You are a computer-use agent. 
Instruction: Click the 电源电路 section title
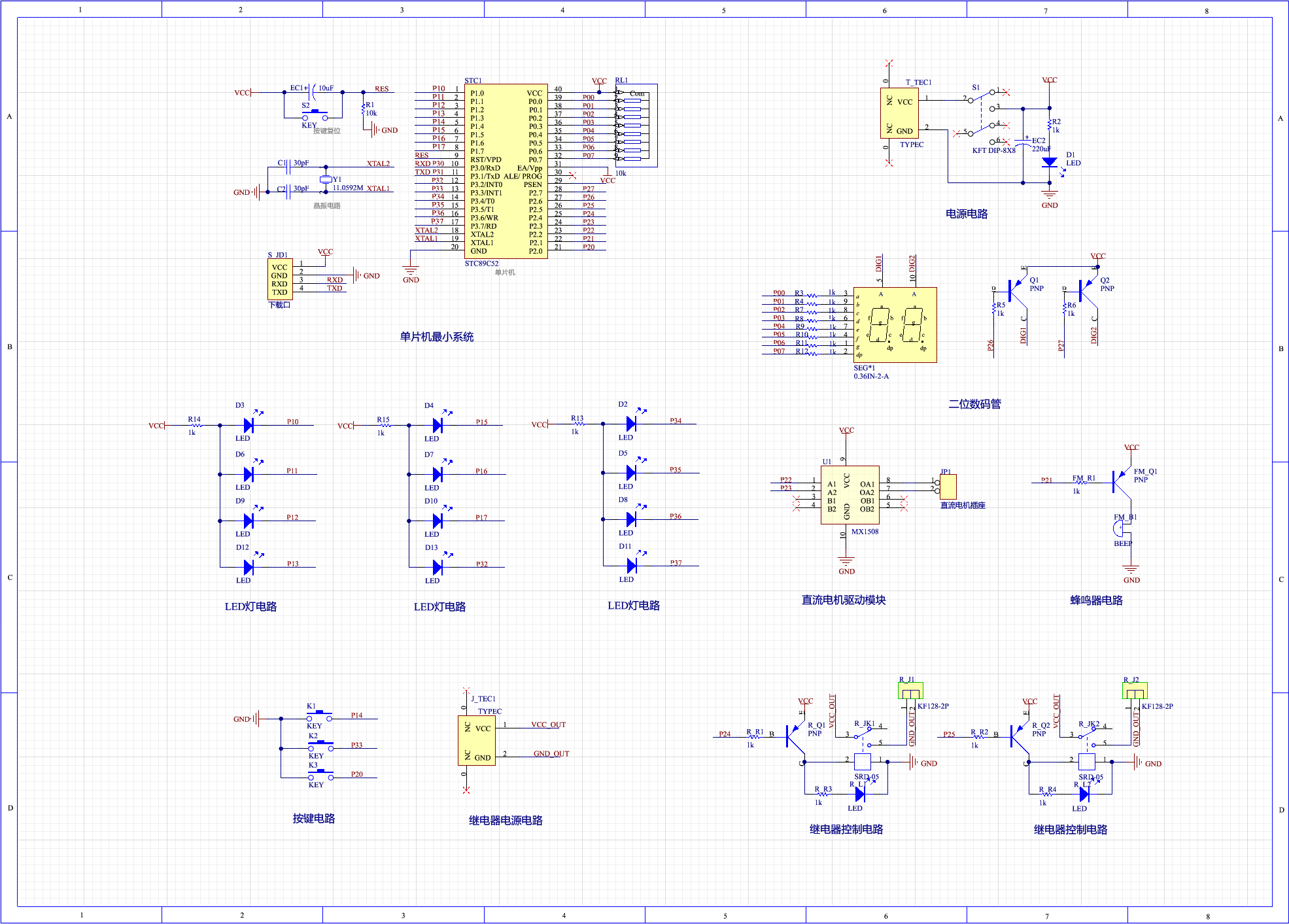pos(967,214)
